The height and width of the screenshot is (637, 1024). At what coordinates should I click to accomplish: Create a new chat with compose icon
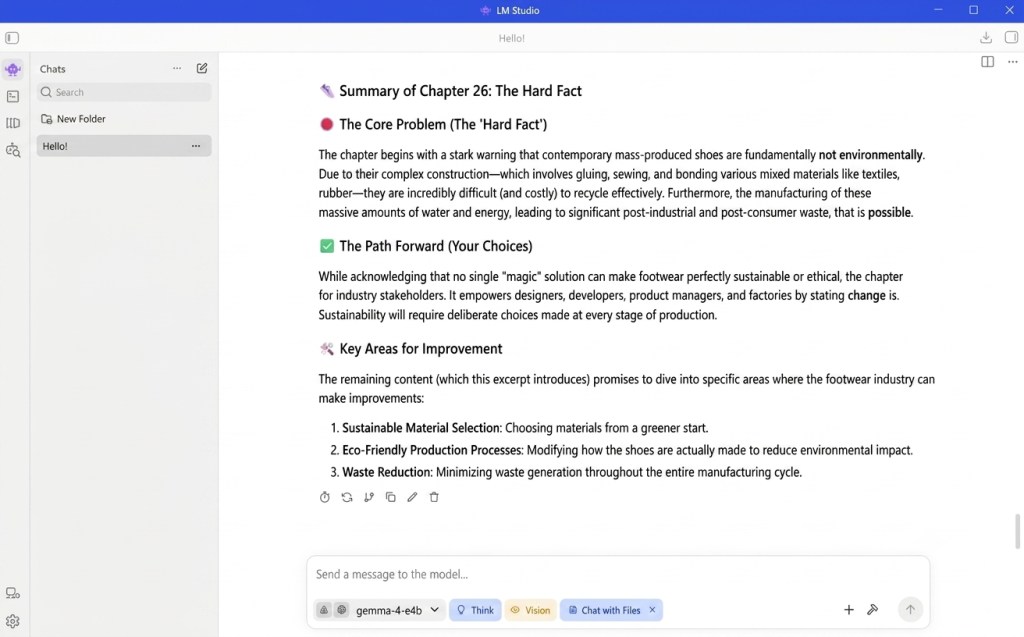202,68
